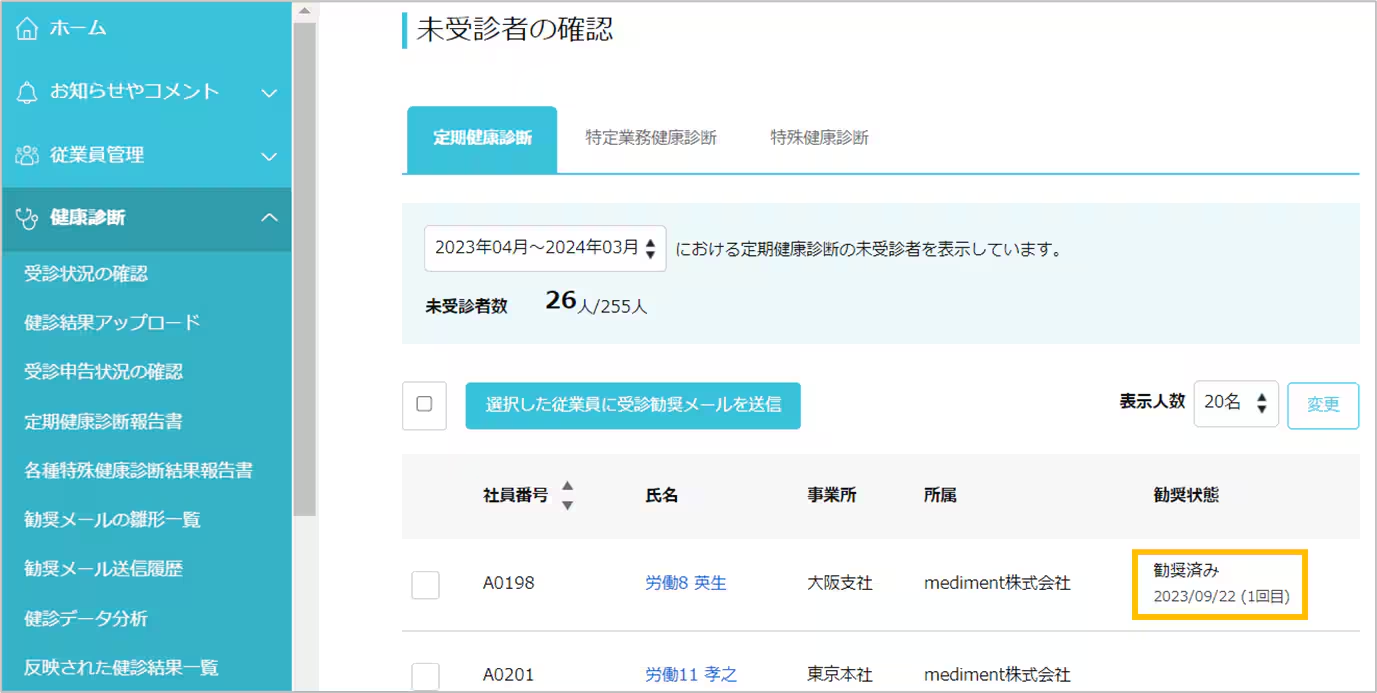Viewport: 1377px width, 693px height.
Task: Click 2023/09/22 (1回目) date text
Action: 1221,597
